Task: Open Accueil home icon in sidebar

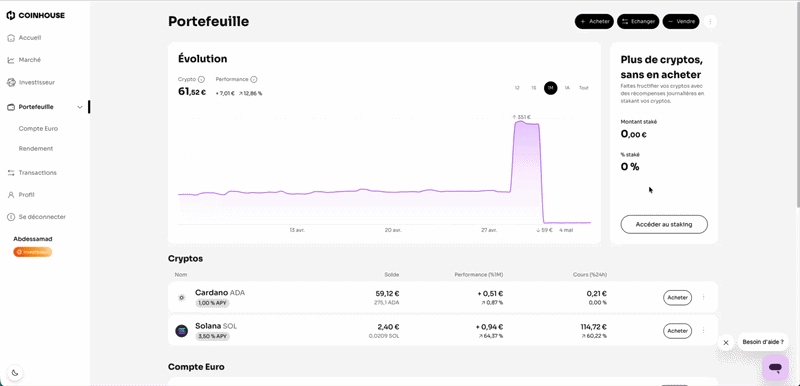Action: click(11, 38)
